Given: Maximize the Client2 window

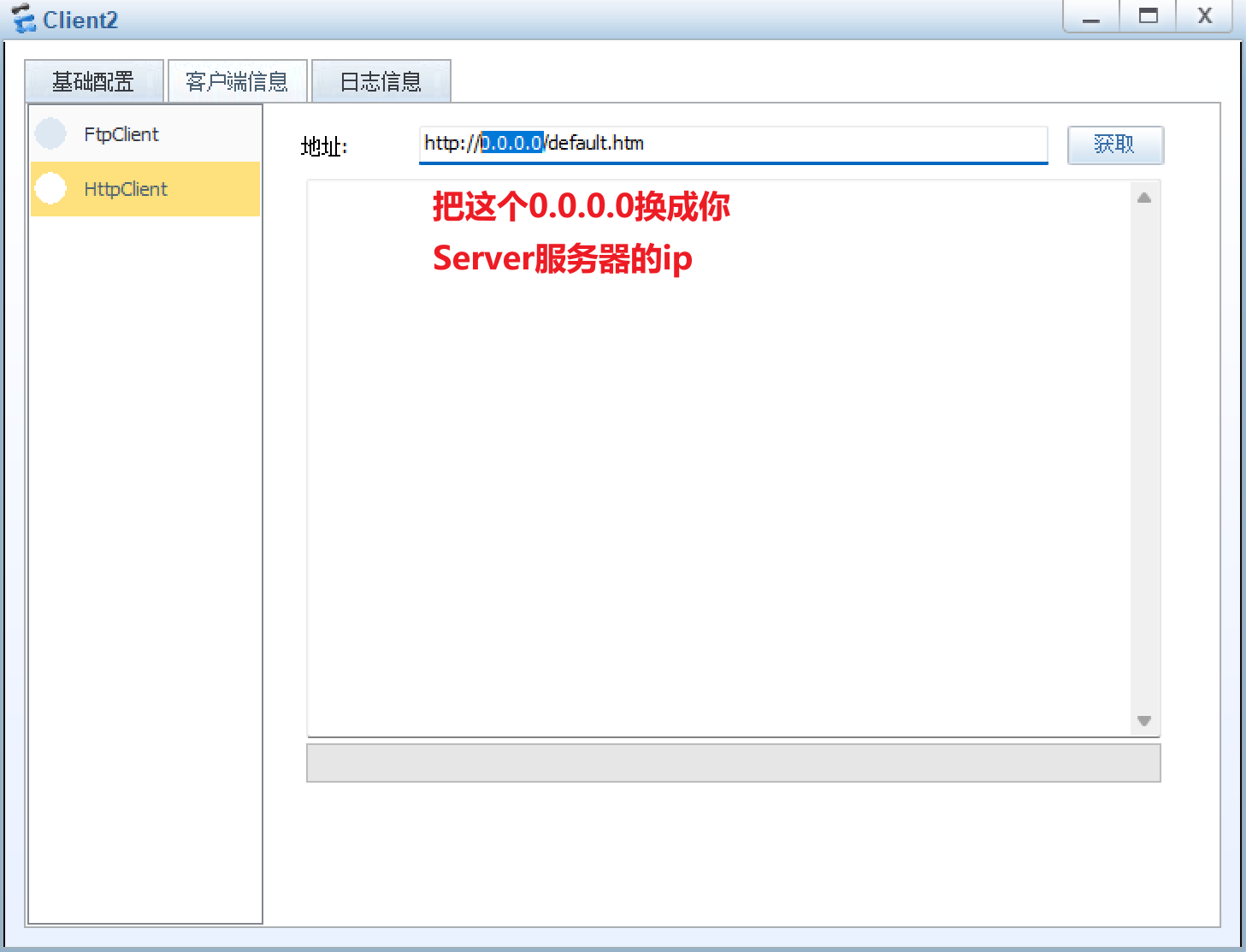Looking at the screenshot, I should click(x=1148, y=17).
